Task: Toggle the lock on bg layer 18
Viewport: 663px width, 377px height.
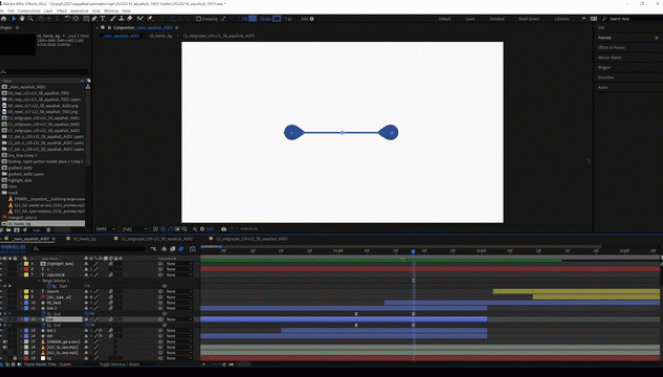Action: 15,358
